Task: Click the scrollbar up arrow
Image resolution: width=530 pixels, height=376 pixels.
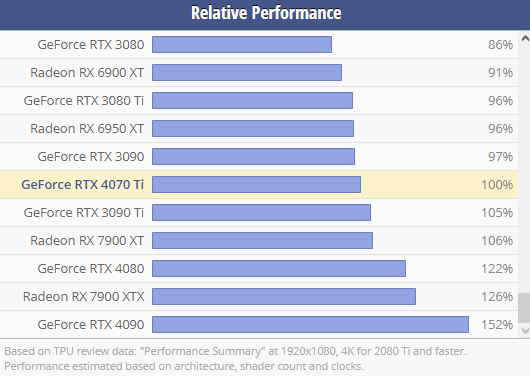Action: pyautogui.click(x=525, y=38)
